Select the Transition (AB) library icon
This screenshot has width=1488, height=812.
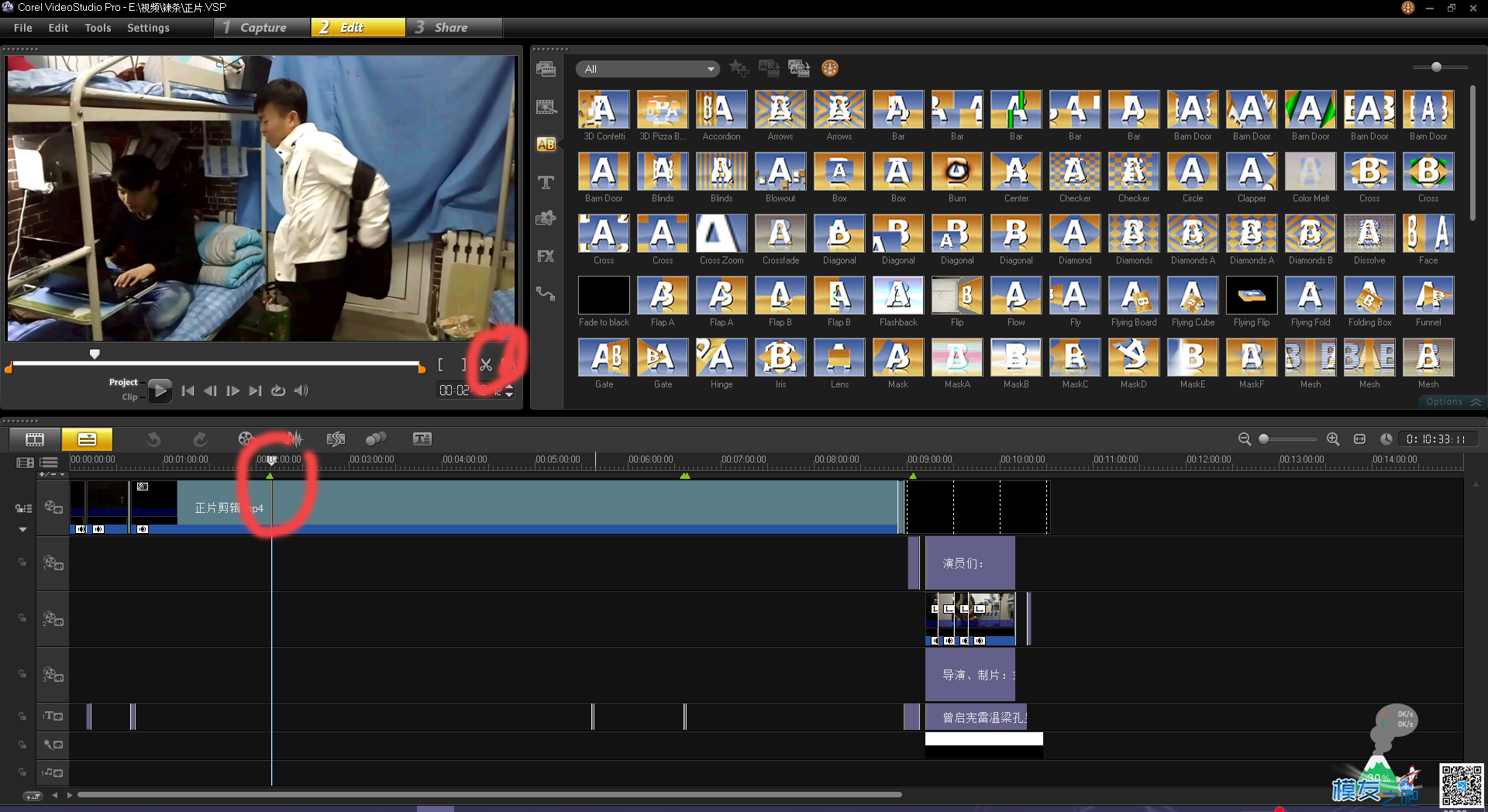(546, 144)
